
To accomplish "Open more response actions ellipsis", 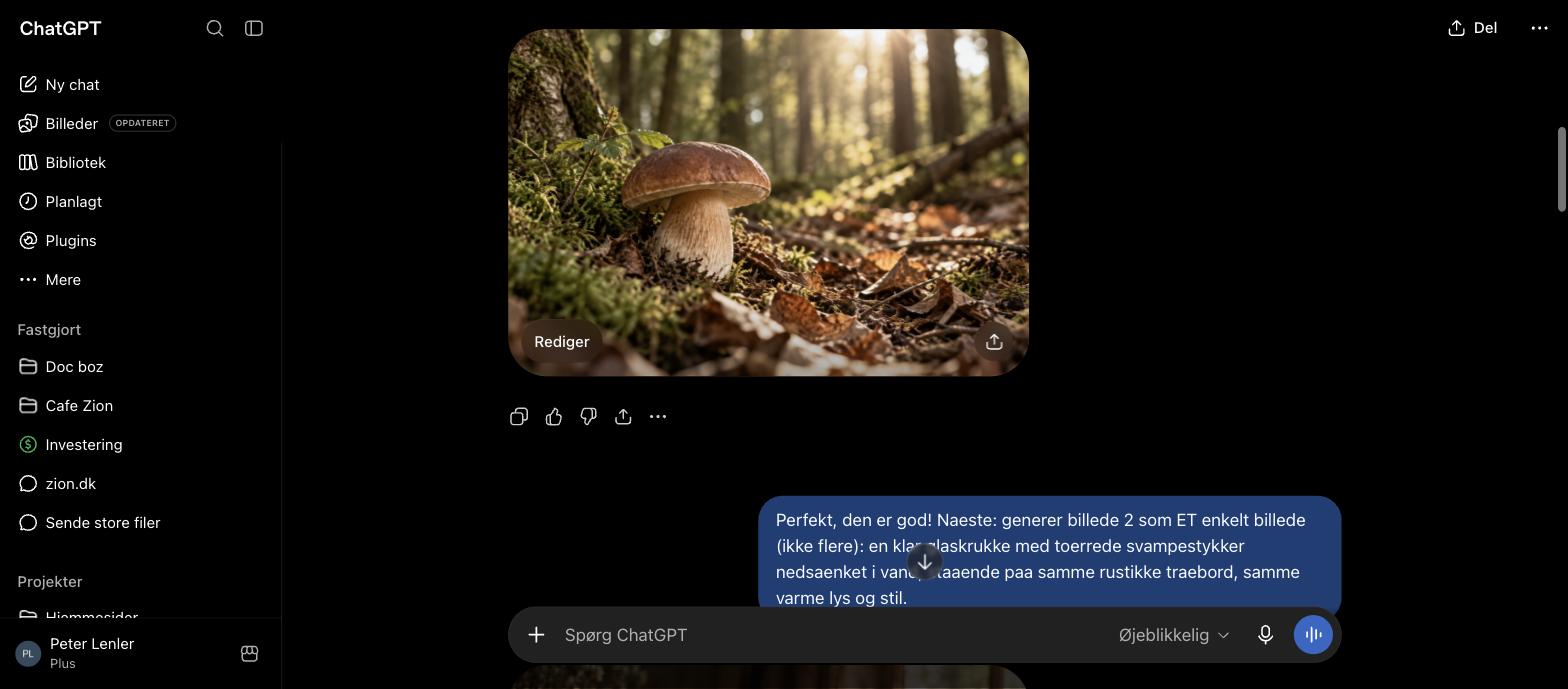I will pyautogui.click(x=658, y=417).
